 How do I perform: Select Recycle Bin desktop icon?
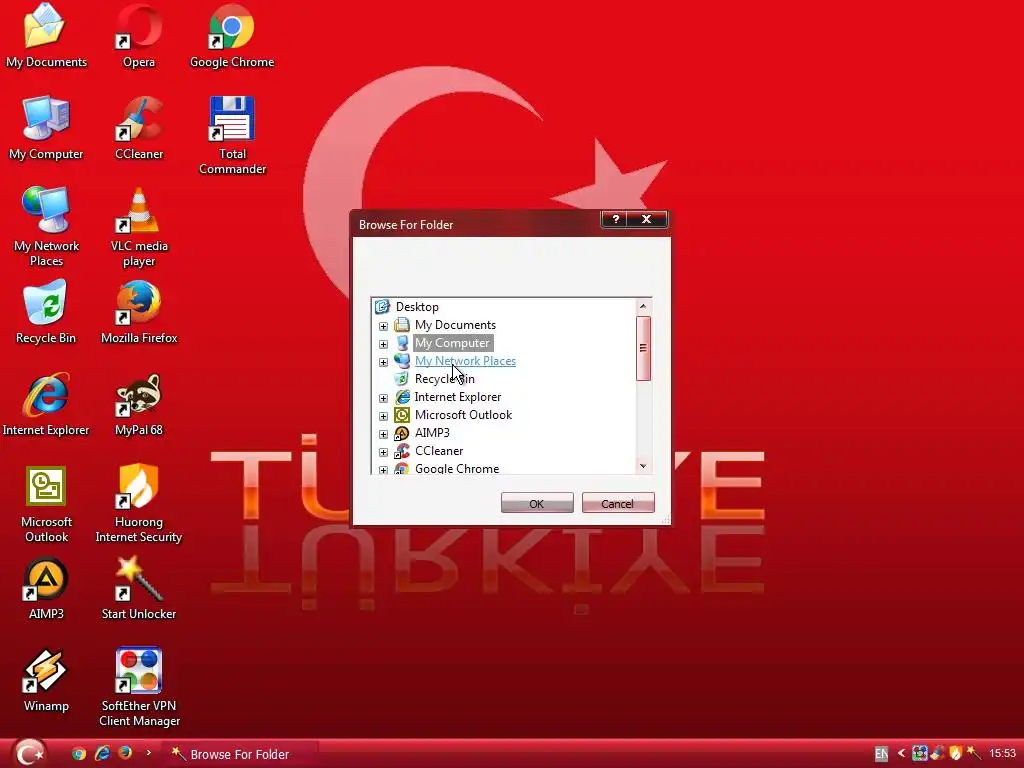click(x=46, y=312)
